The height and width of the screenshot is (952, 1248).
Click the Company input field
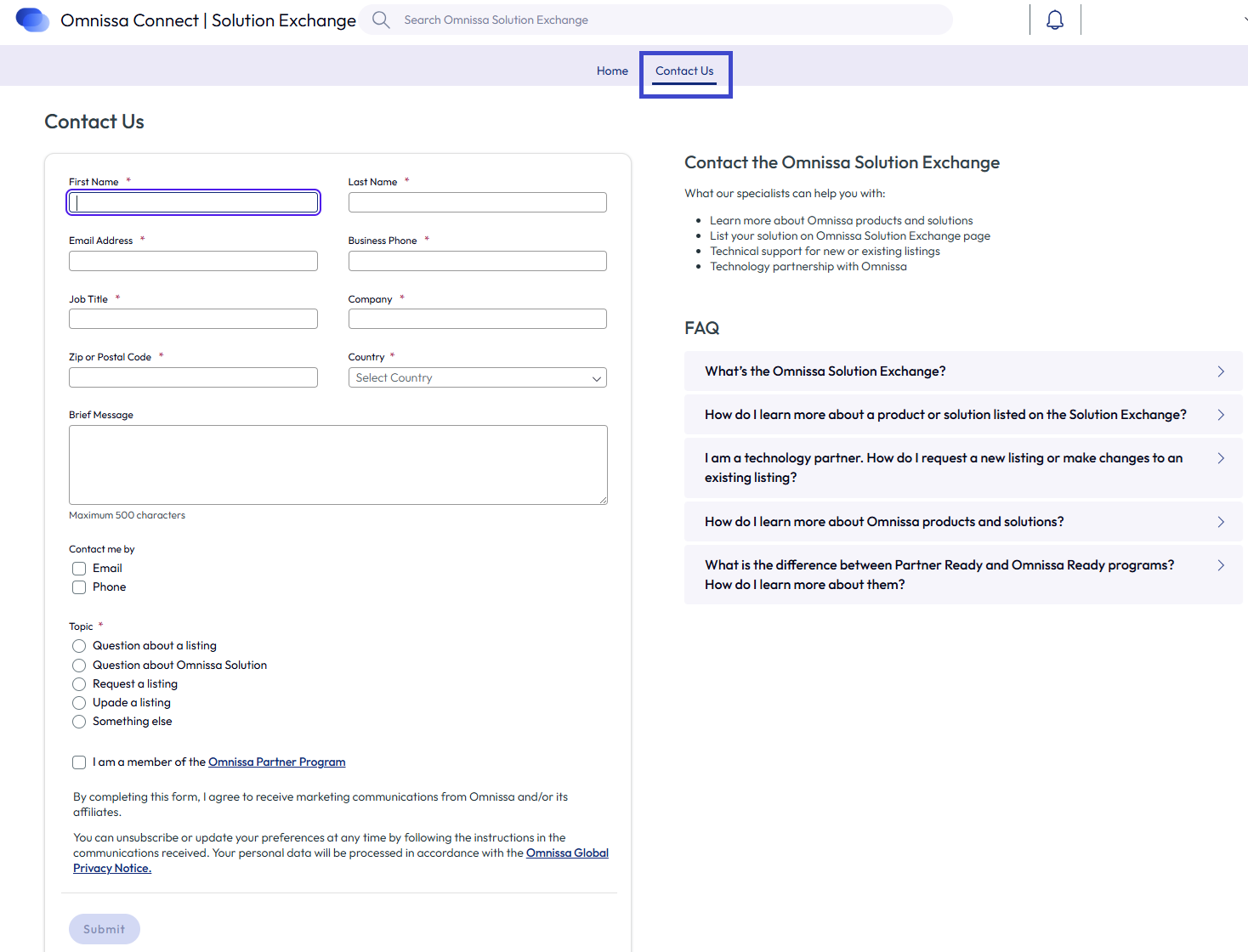click(x=477, y=319)
